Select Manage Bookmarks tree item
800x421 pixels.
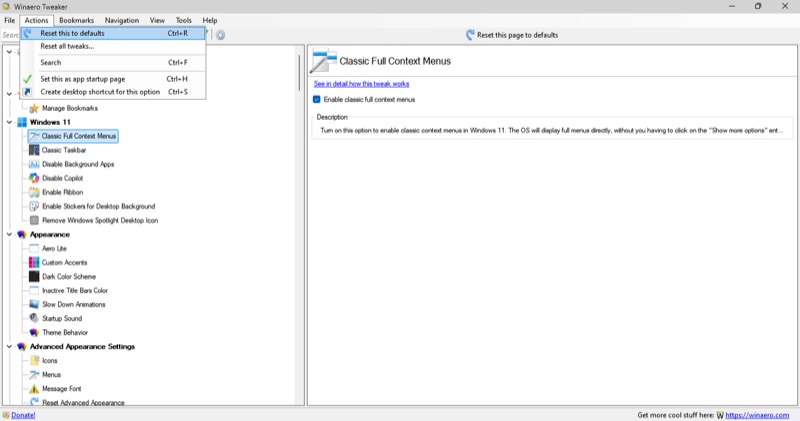(x=69, y=108)
